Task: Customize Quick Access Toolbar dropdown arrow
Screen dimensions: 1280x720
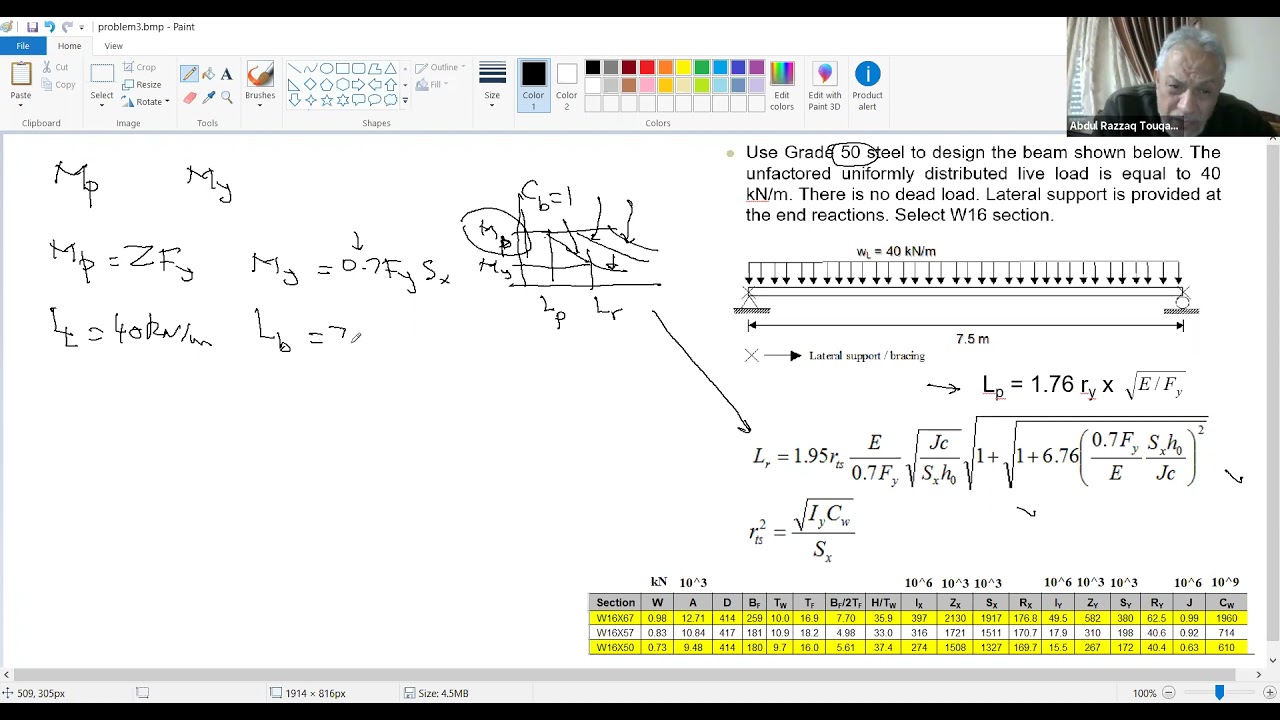Action: pos(84,27)
